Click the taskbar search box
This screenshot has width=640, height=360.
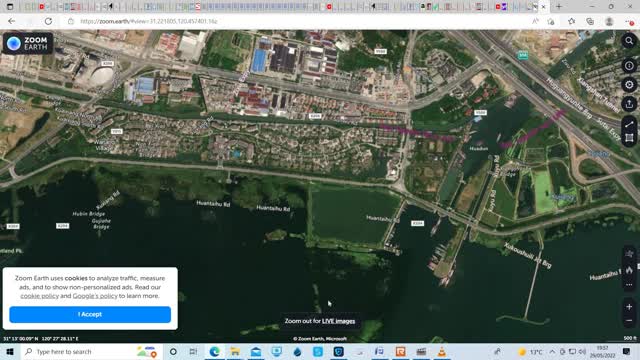click(91, 351)
